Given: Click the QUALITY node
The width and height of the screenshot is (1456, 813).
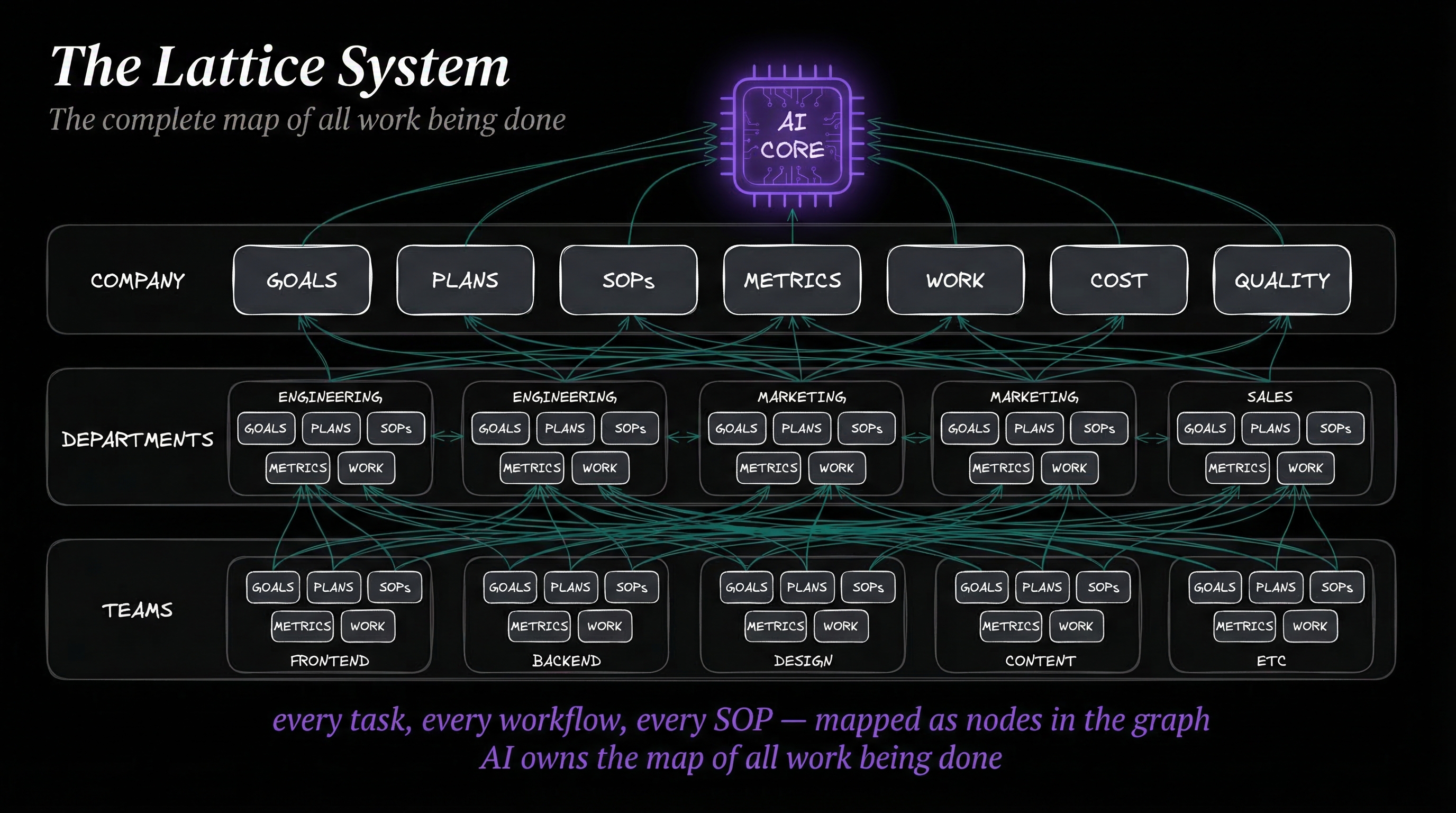Looking at the screenshot, I should point(1281,281).
